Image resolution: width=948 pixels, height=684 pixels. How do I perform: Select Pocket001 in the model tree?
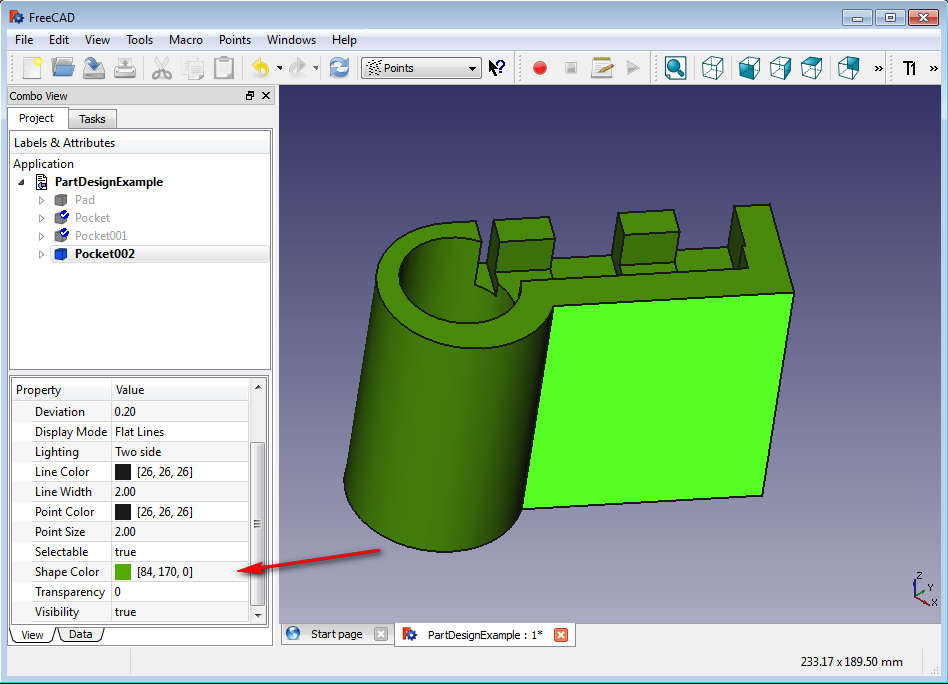coord(101,236)
